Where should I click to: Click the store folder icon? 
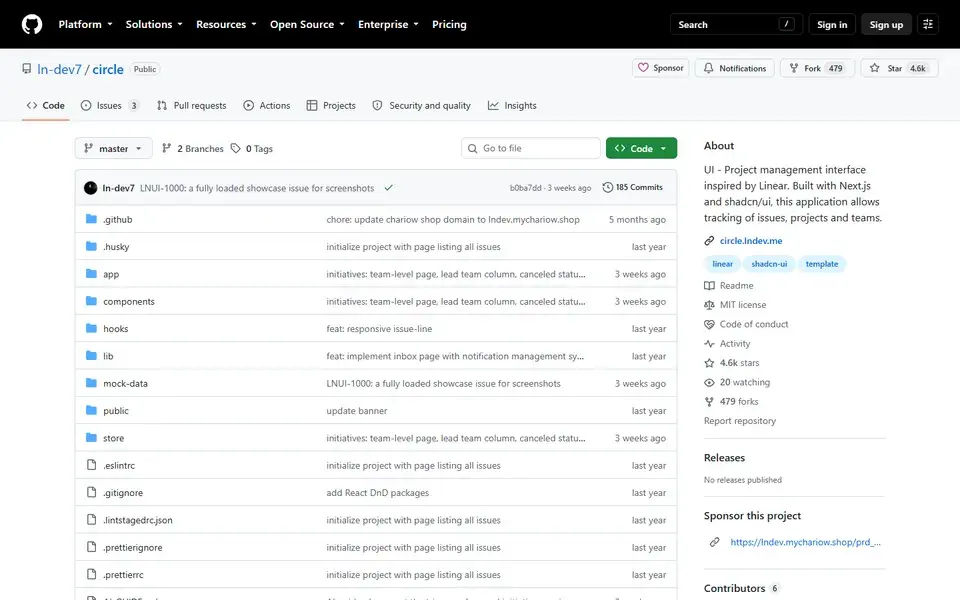coord(91,438)
